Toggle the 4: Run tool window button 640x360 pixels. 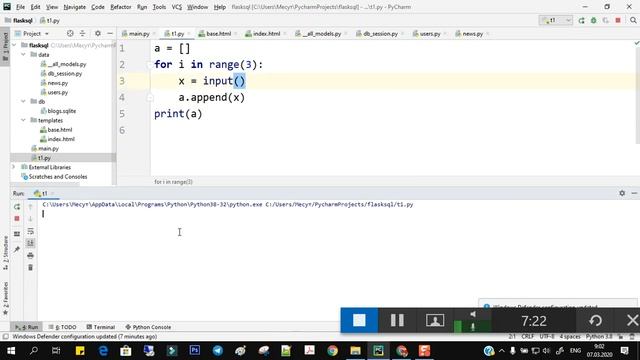point(26,327)
